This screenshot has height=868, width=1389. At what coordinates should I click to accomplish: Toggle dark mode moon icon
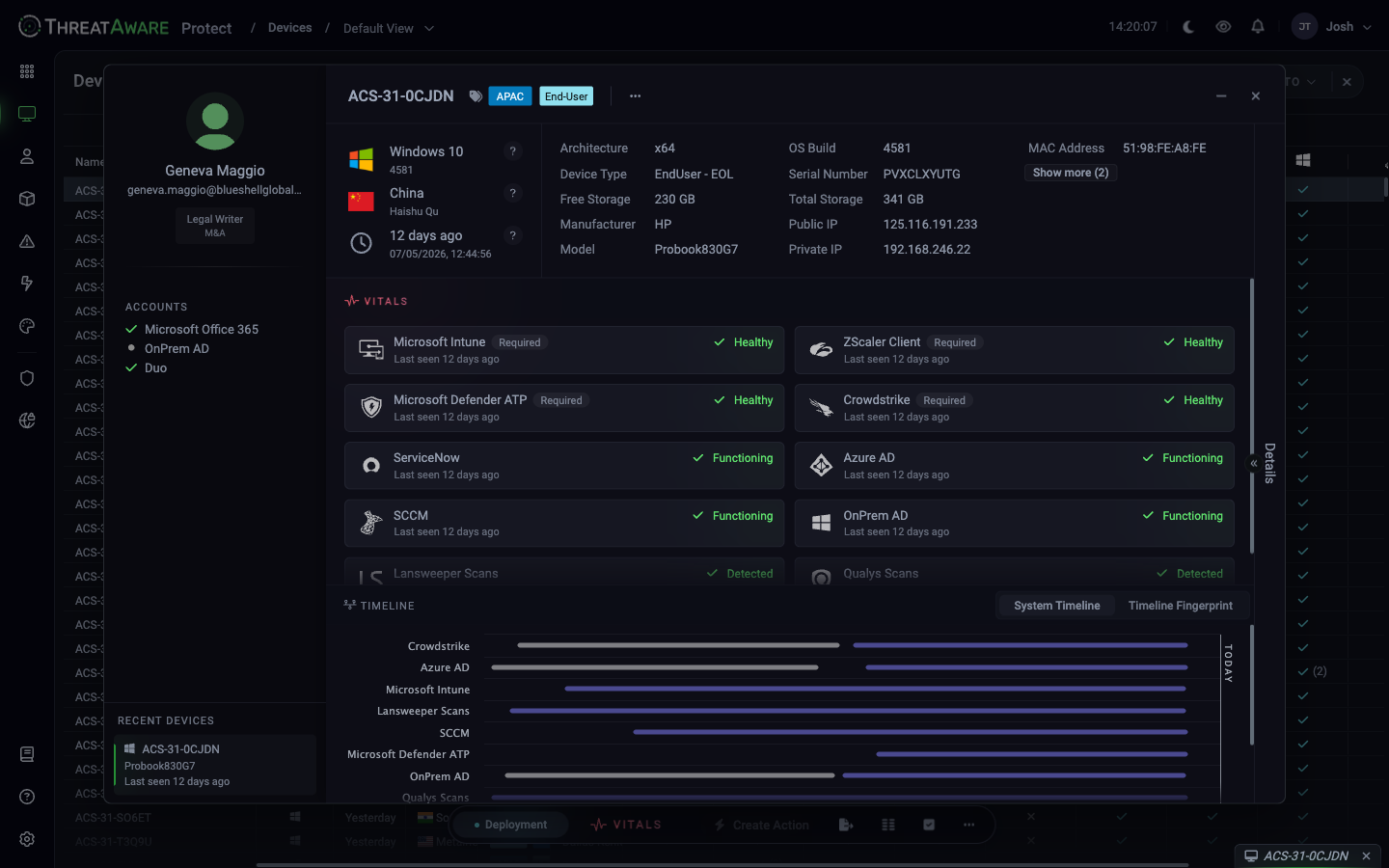click(1188, 27)
